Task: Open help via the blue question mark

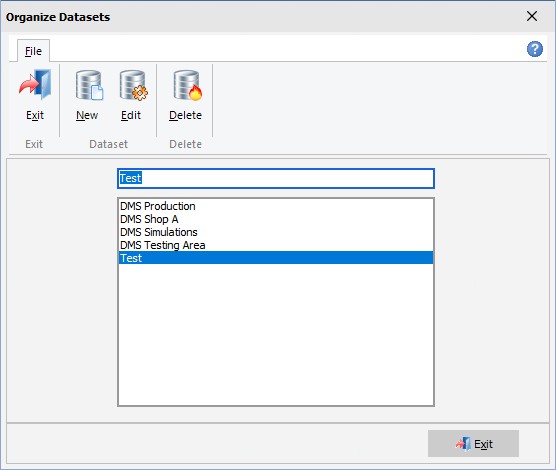Action: point(534,49)
